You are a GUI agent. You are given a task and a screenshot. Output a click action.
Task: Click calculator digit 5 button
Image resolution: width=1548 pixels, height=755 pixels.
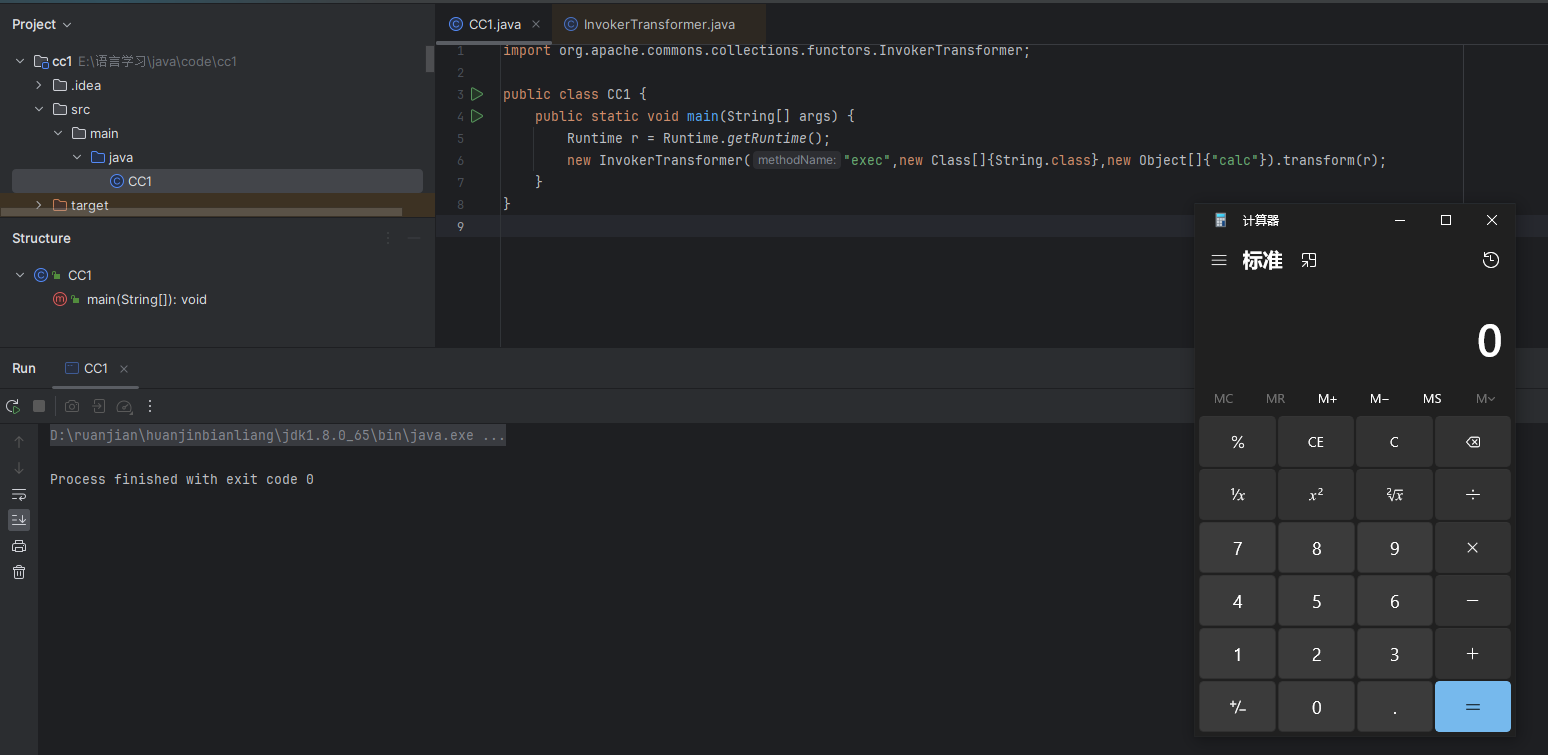1316,601
